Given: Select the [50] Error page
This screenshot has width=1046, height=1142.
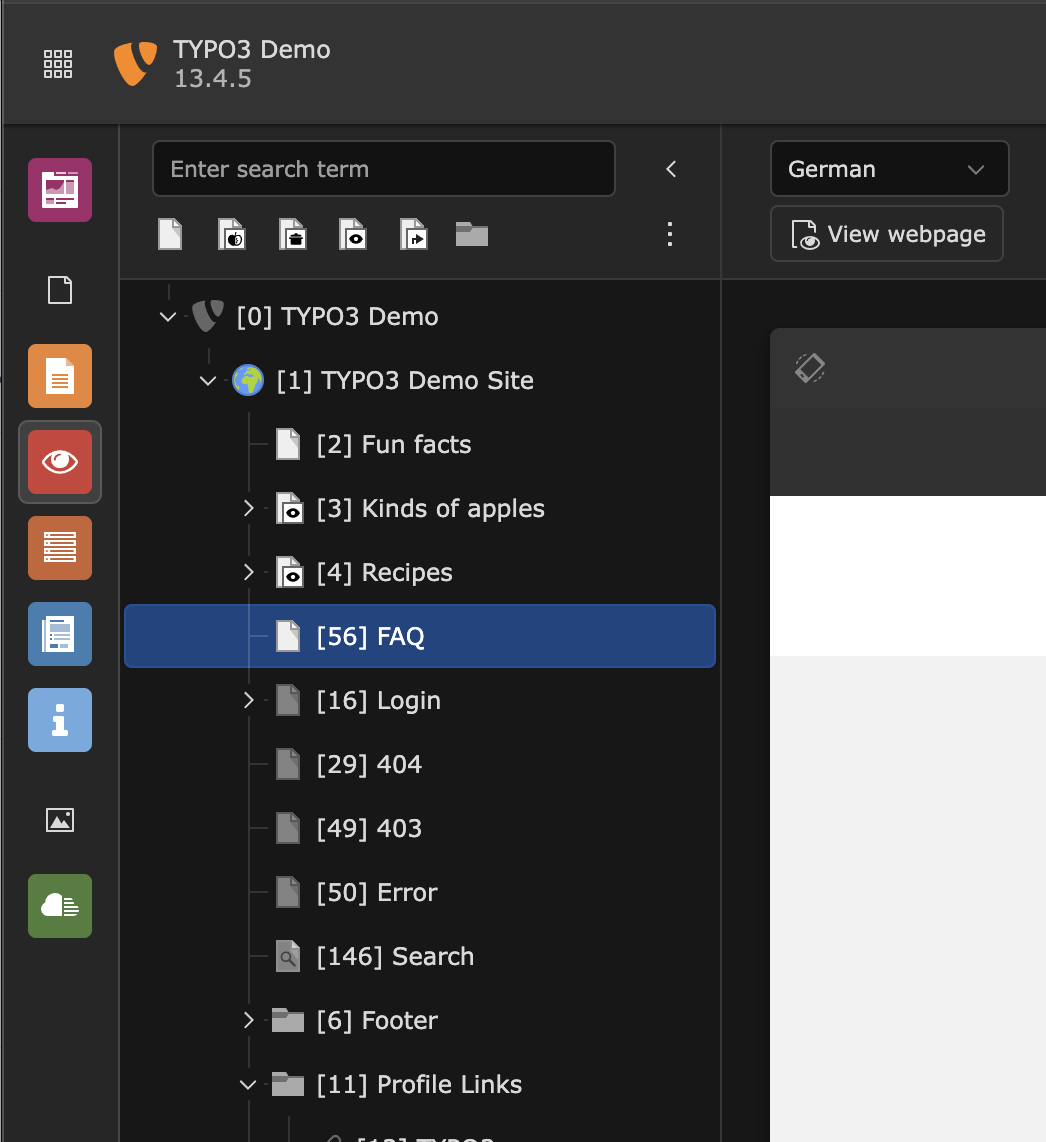Looking at the screenshot, I should coord(377,893).
